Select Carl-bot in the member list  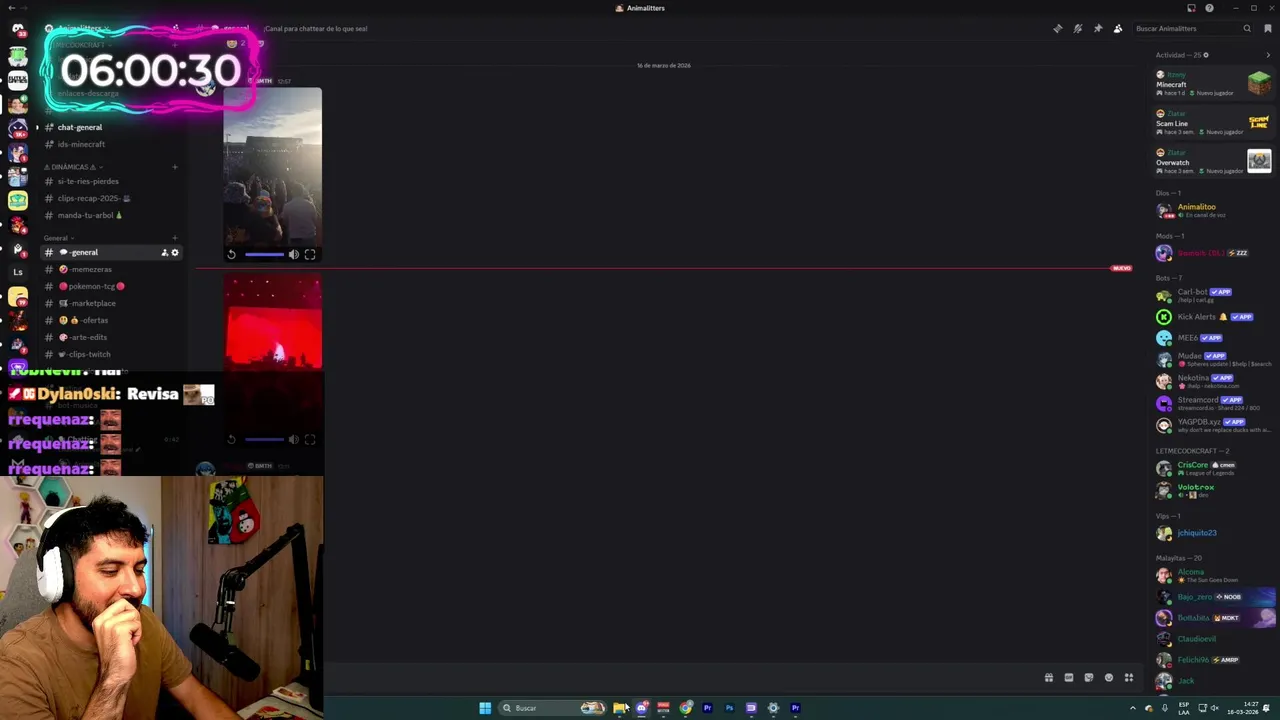click(x=1213, y=295)
